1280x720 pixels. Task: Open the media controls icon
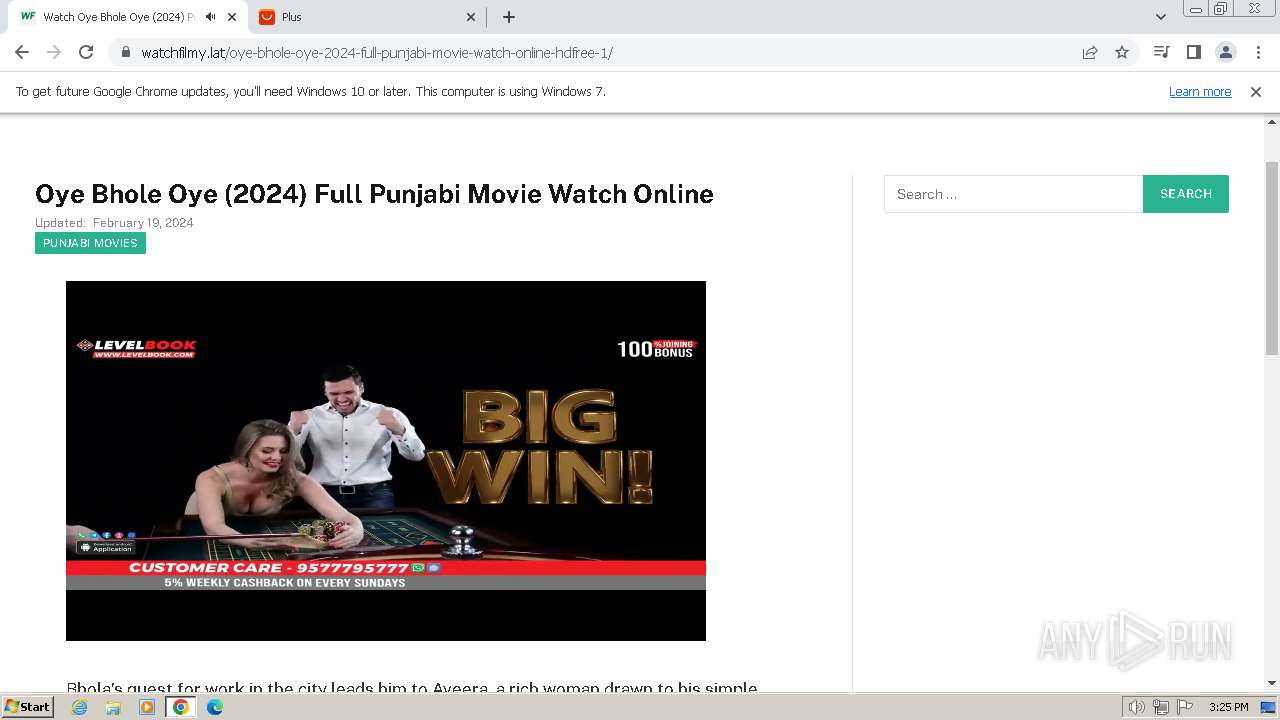click(1161, 52)
